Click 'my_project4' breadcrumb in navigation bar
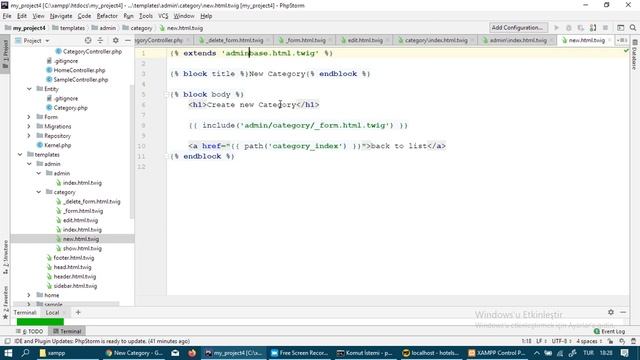Viewport: 640px width, 360px height. [25, 28]
